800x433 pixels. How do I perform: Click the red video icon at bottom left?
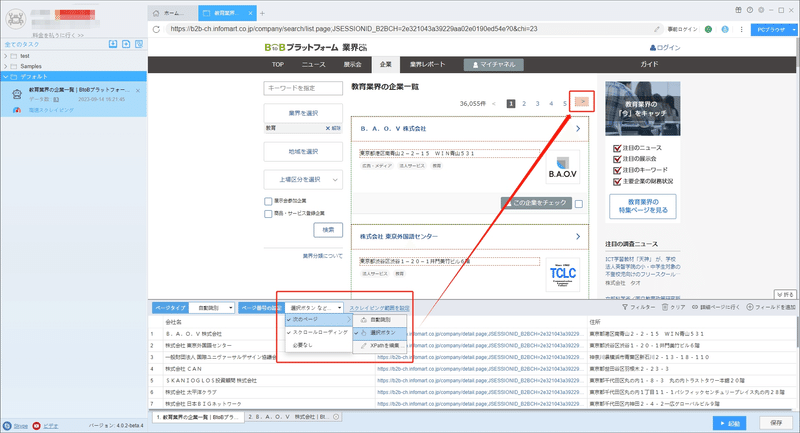[36, 426]
